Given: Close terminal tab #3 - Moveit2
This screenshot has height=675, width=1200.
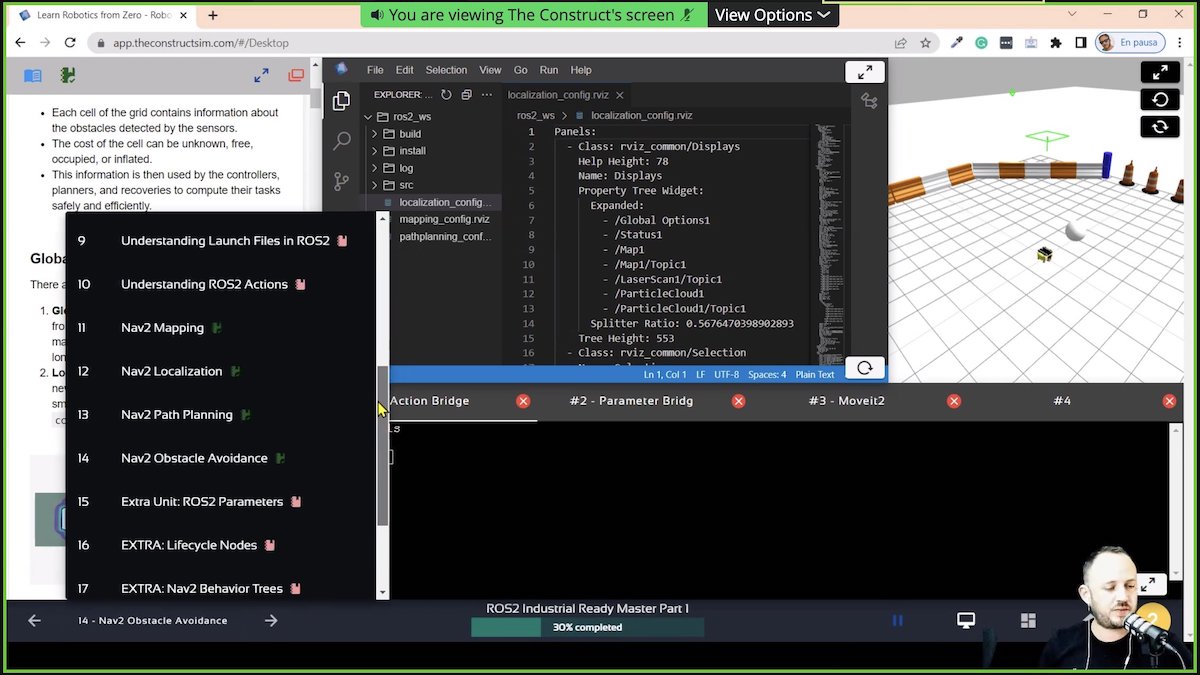Looking at the screenshot, I should pyautogui.click(x=954, y=401).
